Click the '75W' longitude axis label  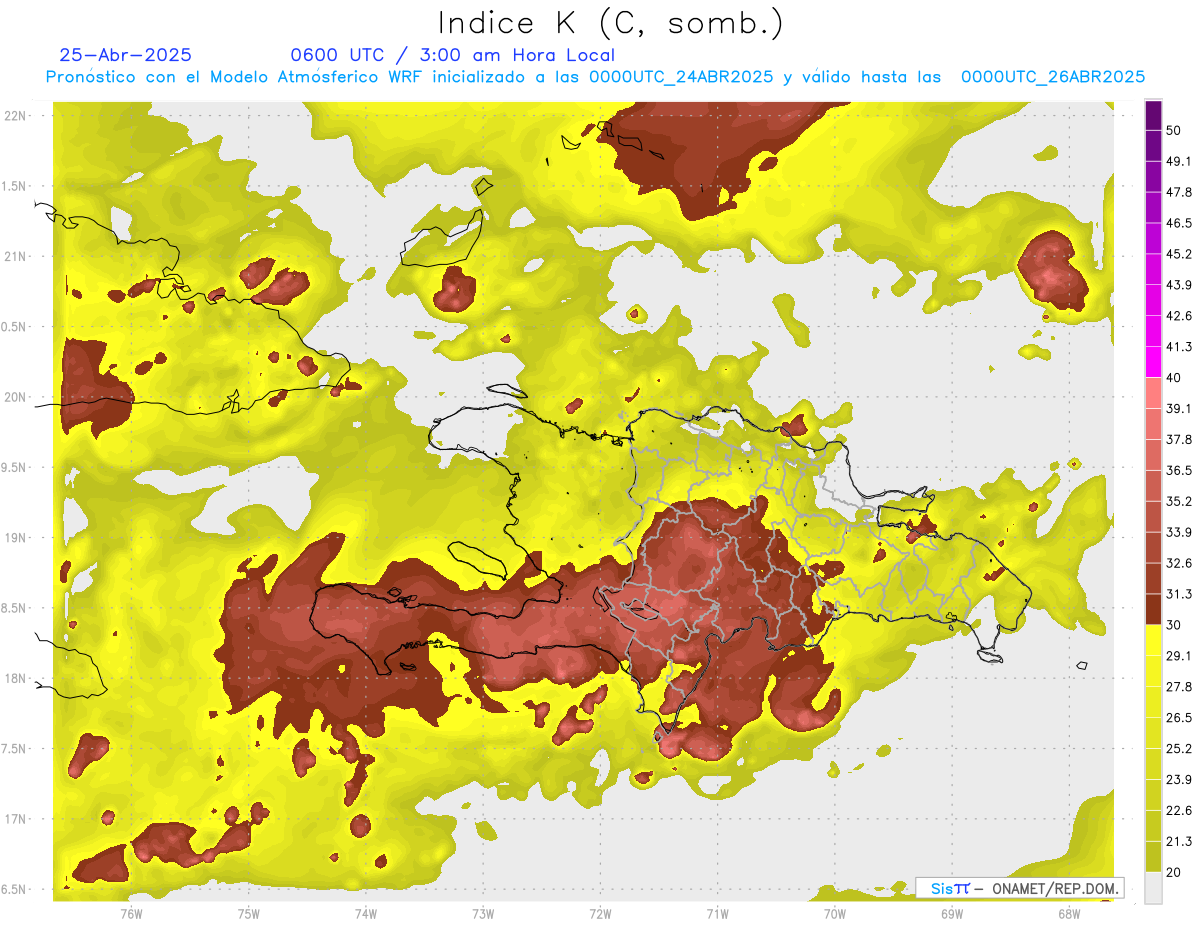pyautogui.click(x=248, y=913)
